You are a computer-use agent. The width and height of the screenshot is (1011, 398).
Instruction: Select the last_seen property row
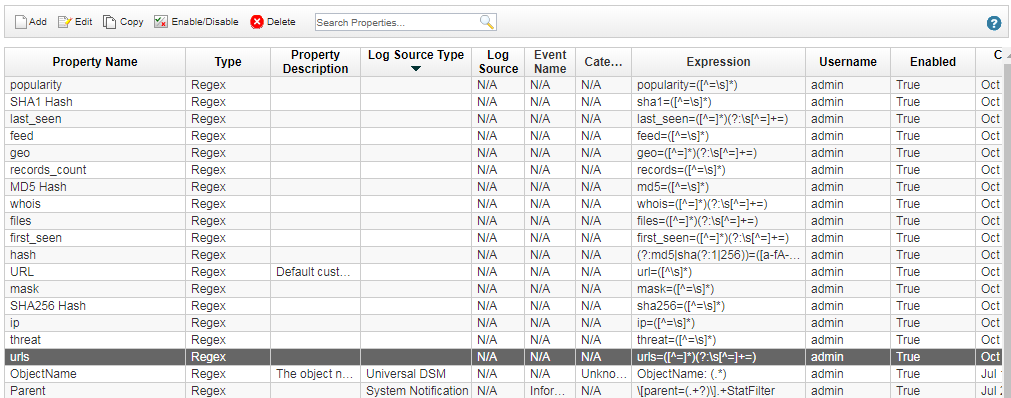click(503, 119)
